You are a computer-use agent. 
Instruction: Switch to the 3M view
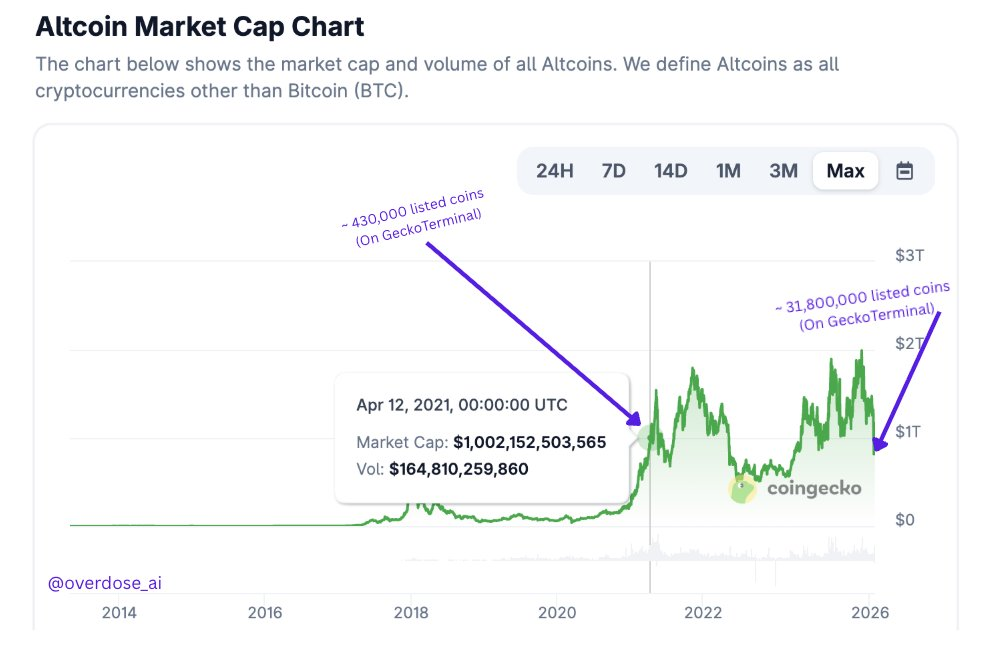click(x=783, y=170)
